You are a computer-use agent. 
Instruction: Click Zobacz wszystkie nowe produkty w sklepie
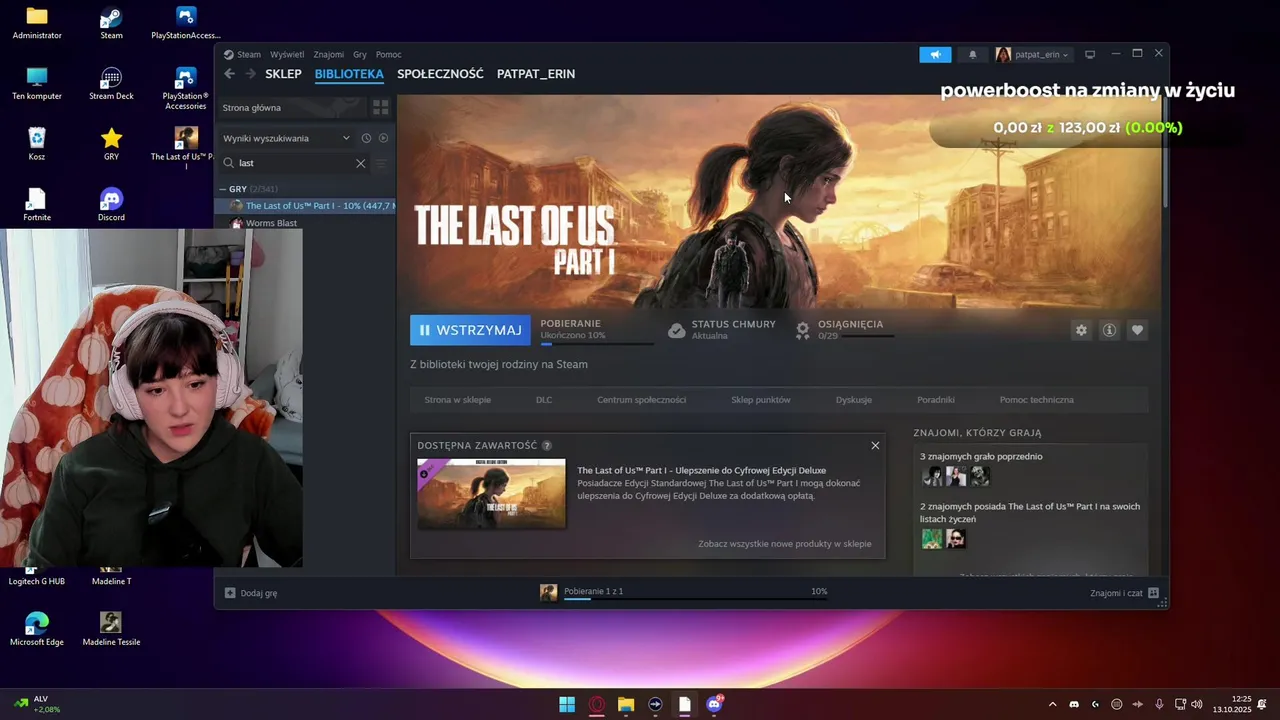pos(785,544)
